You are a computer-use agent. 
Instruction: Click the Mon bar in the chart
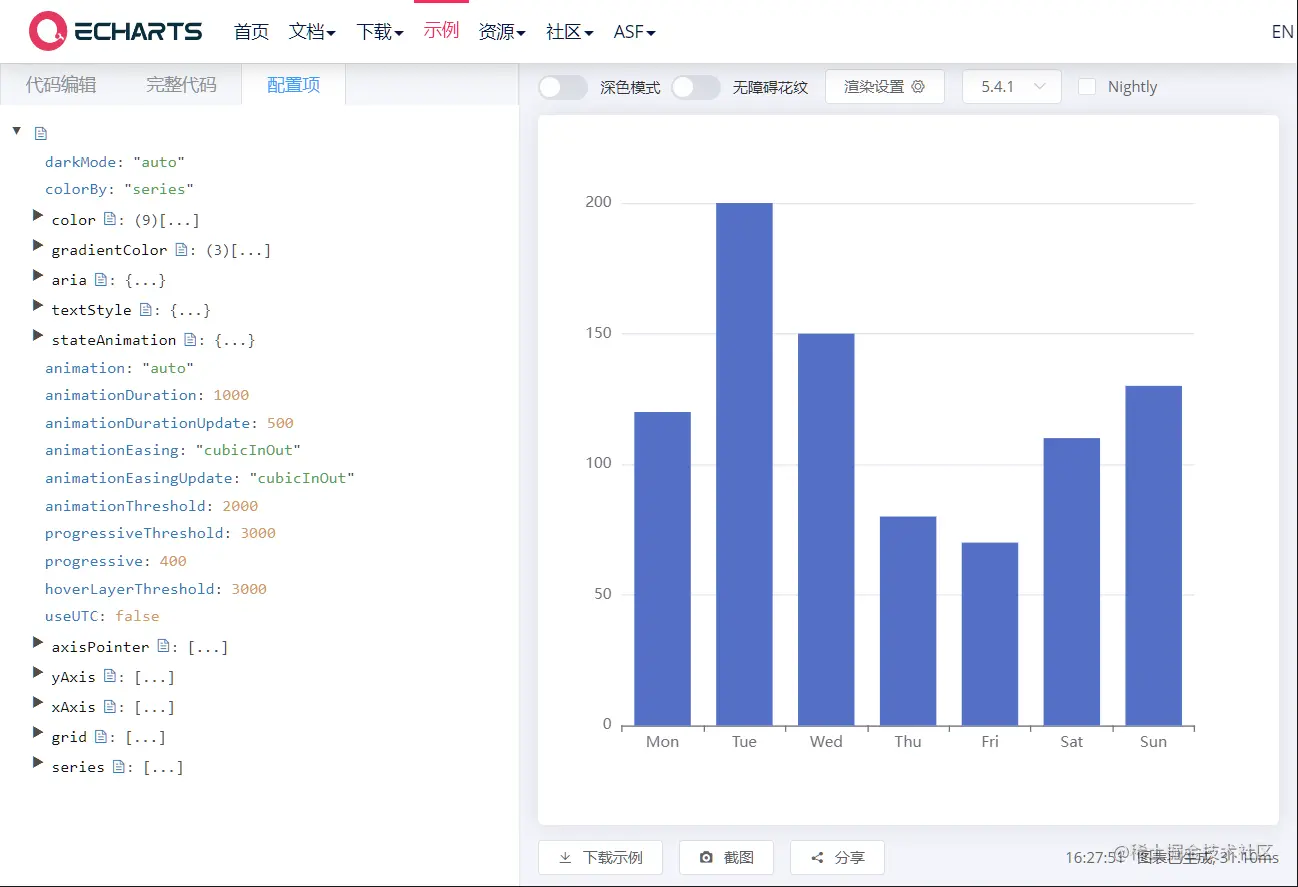click(662, 568)
